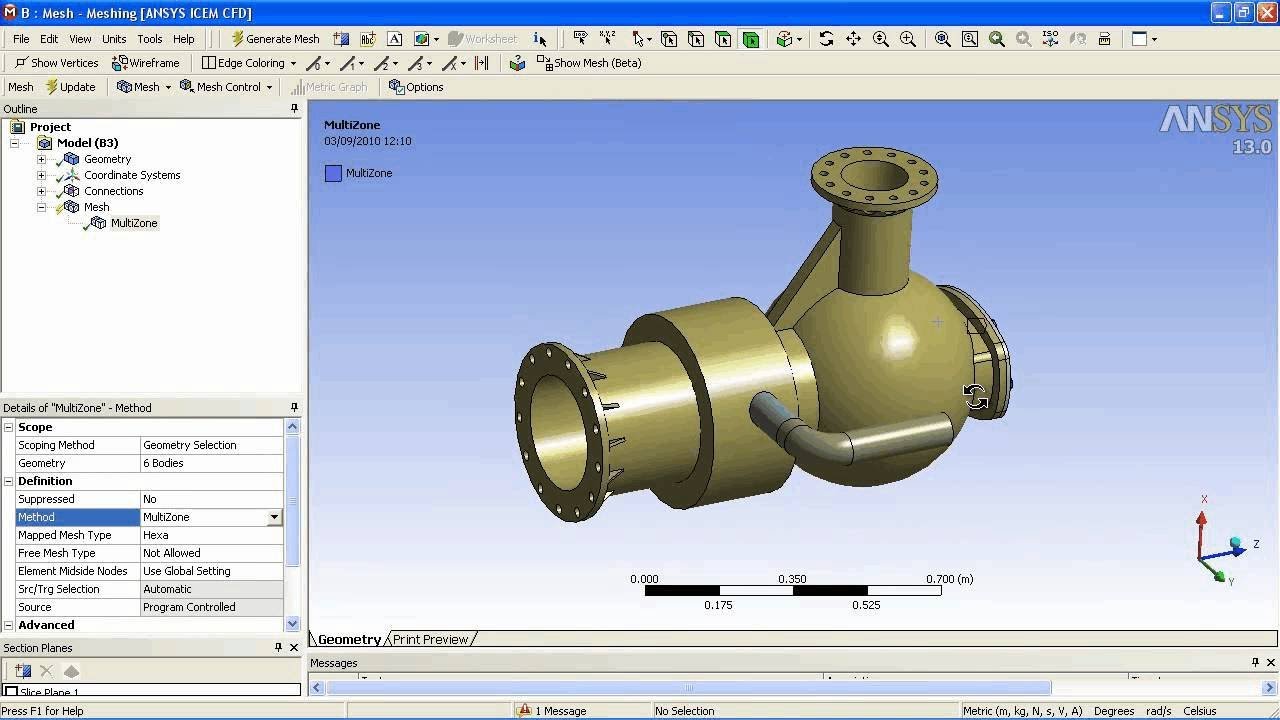The image size is (1280, 720).
Task: Switch to the Geometry tab
Action: click(x=349, y=639)
